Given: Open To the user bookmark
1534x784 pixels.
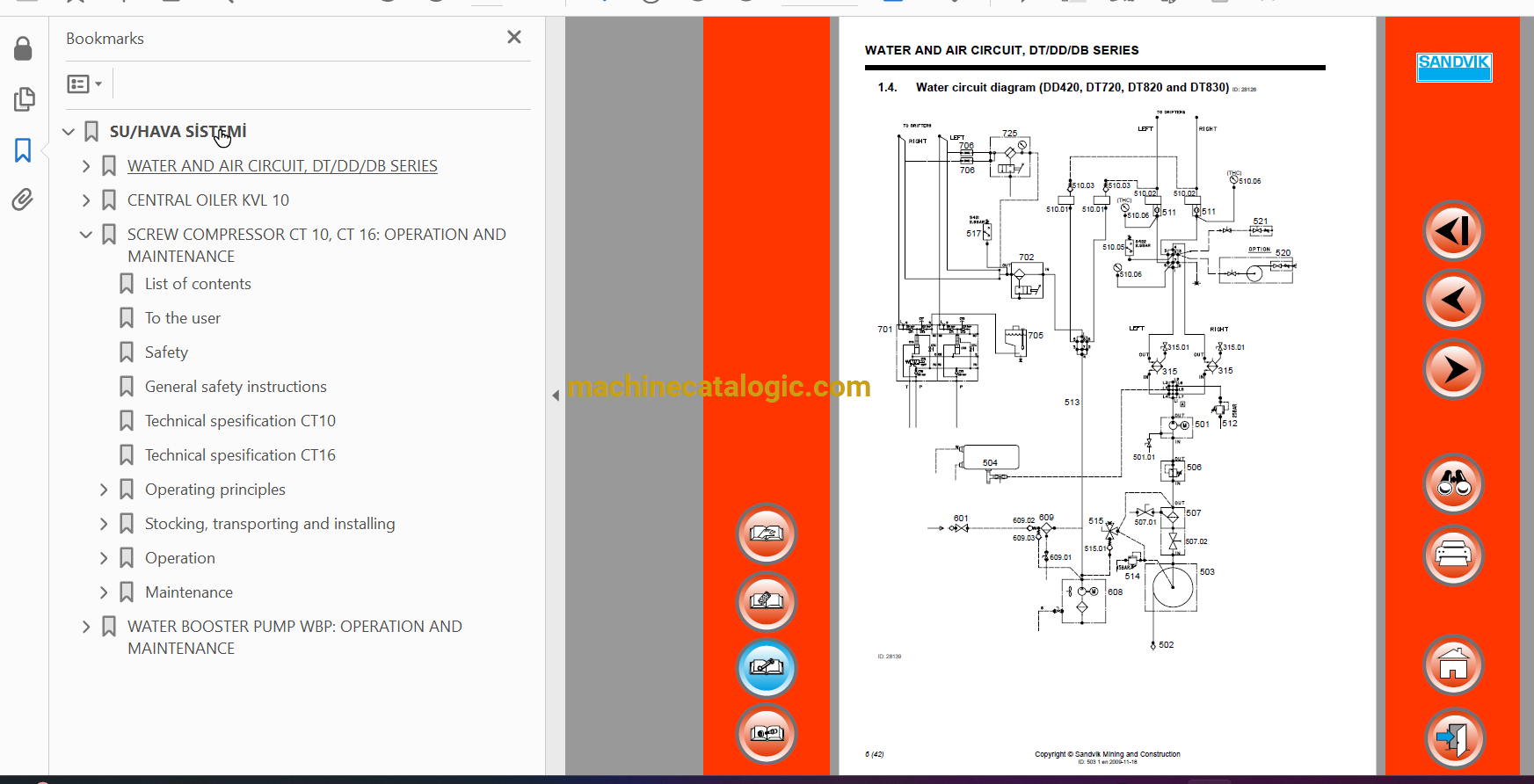Looking at the screenshot, I should click(x=183, y=318).
